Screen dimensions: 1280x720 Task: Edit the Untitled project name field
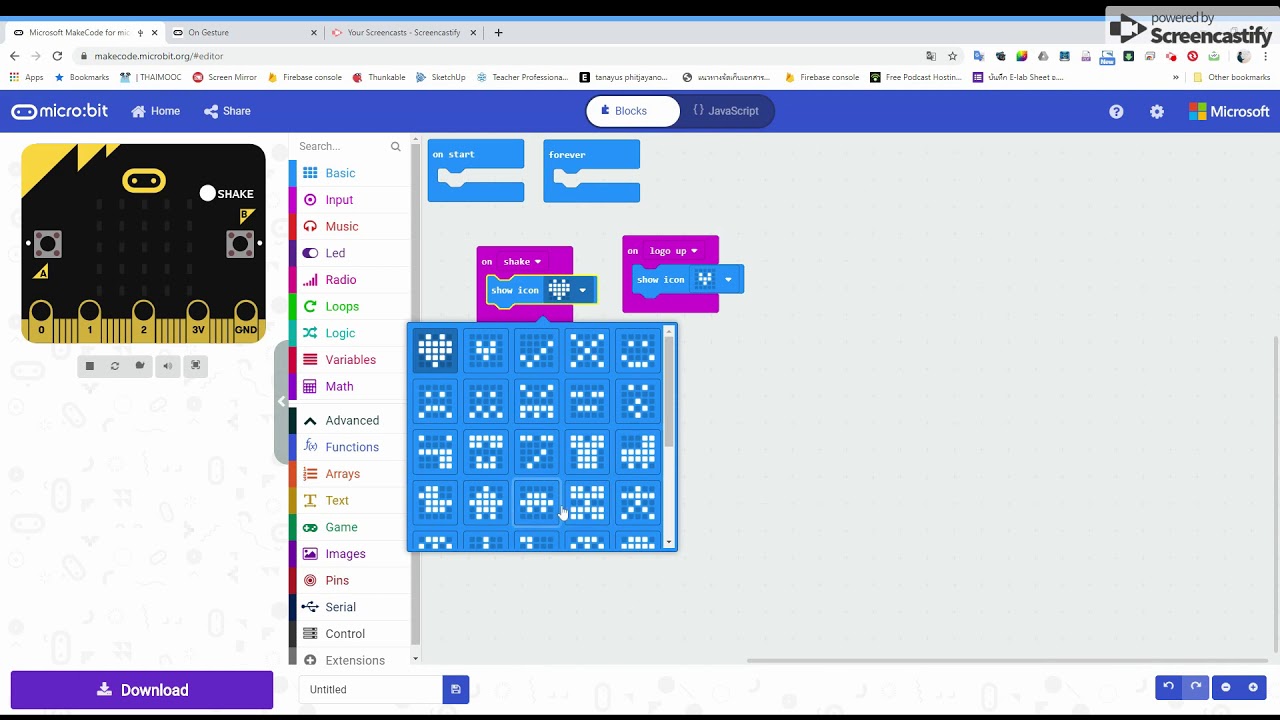pos(370,689)
